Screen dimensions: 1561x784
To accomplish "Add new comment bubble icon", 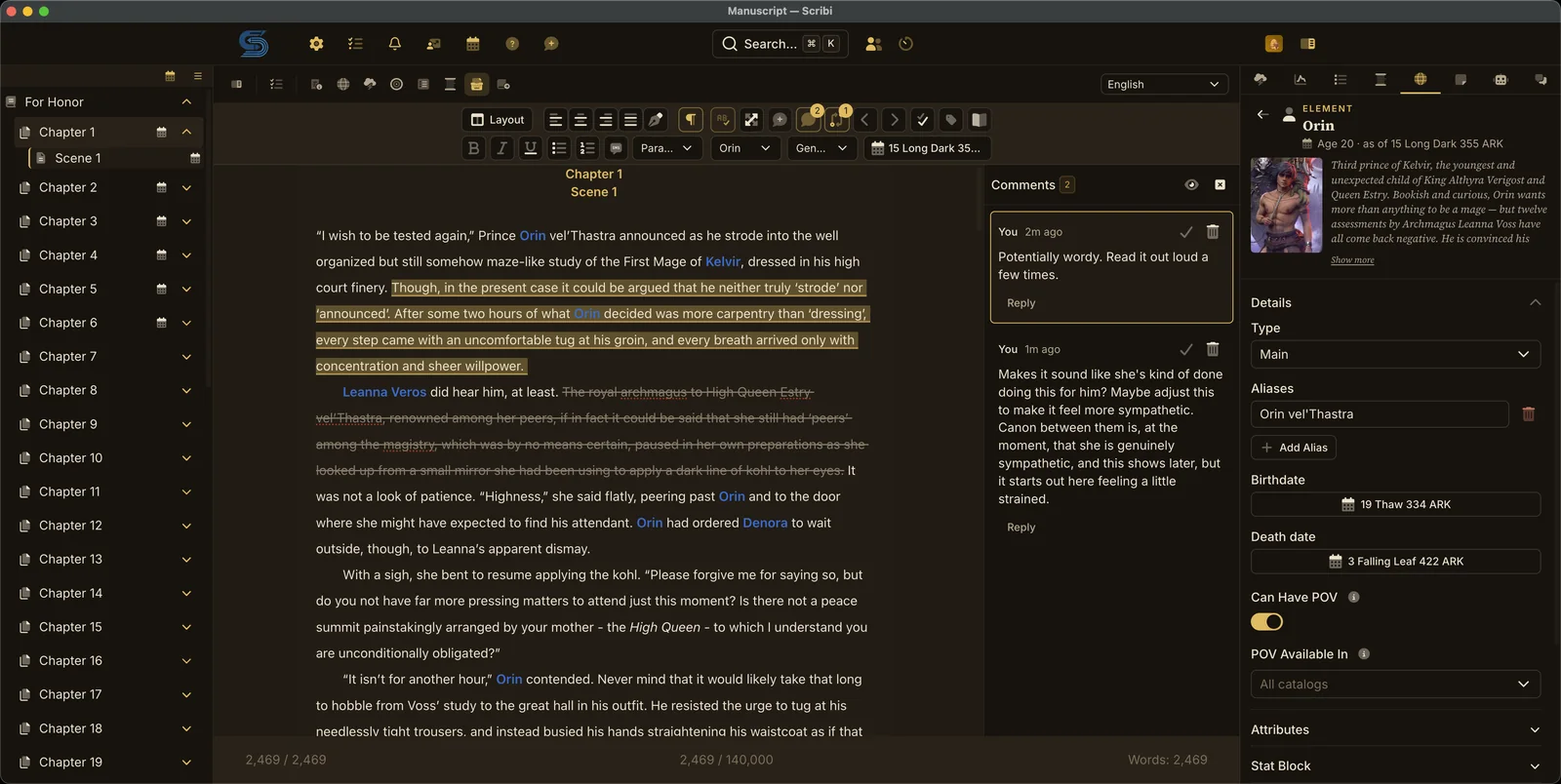I will pyautogui.click(x=780, y=120).
